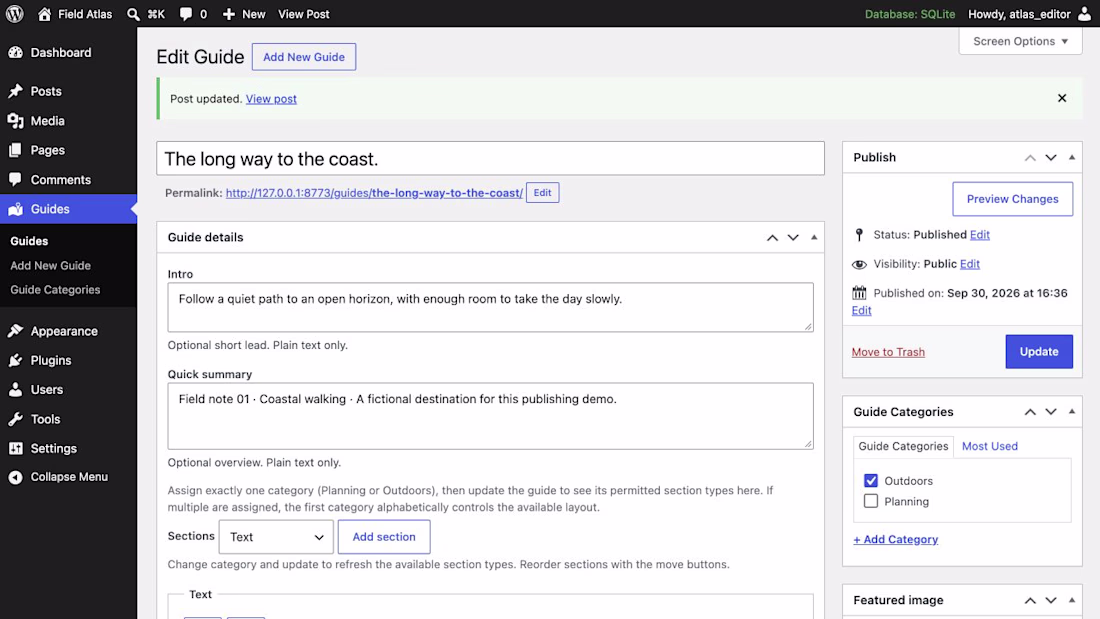
Task: Toggle the Featured image panel triangle
Action: [1072, 600]
